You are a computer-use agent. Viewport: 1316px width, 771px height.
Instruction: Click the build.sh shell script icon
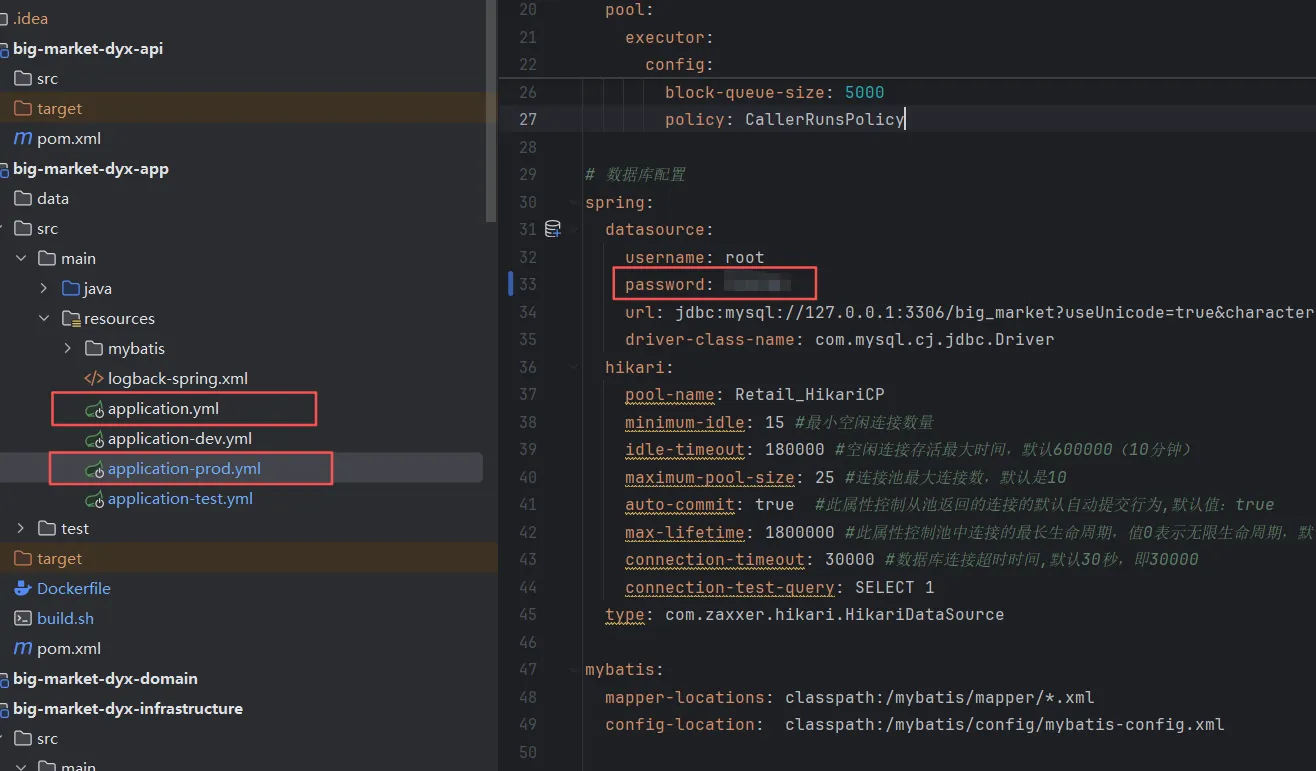point(22,618)
